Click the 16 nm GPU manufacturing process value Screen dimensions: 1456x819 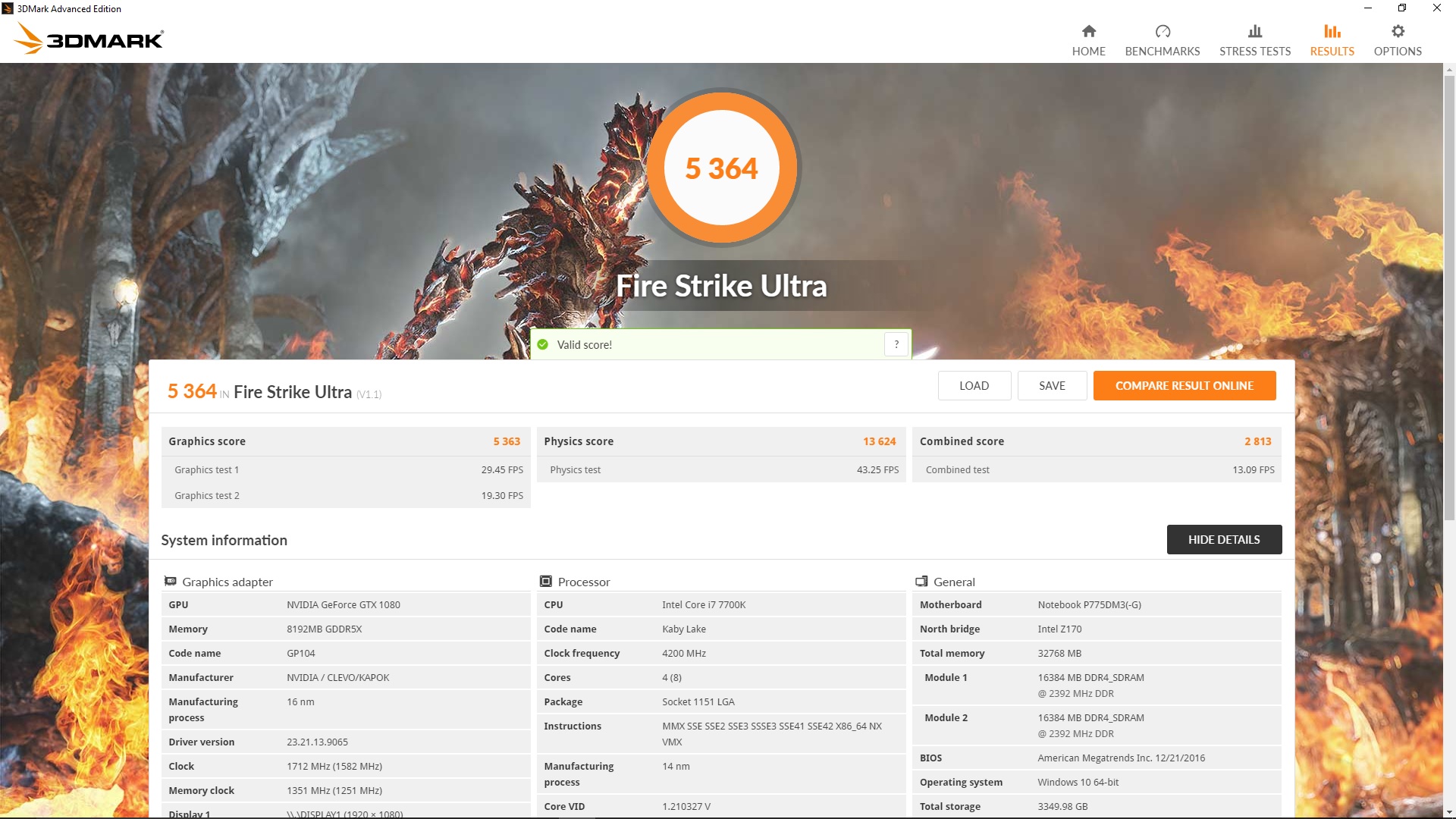point(300,701)
